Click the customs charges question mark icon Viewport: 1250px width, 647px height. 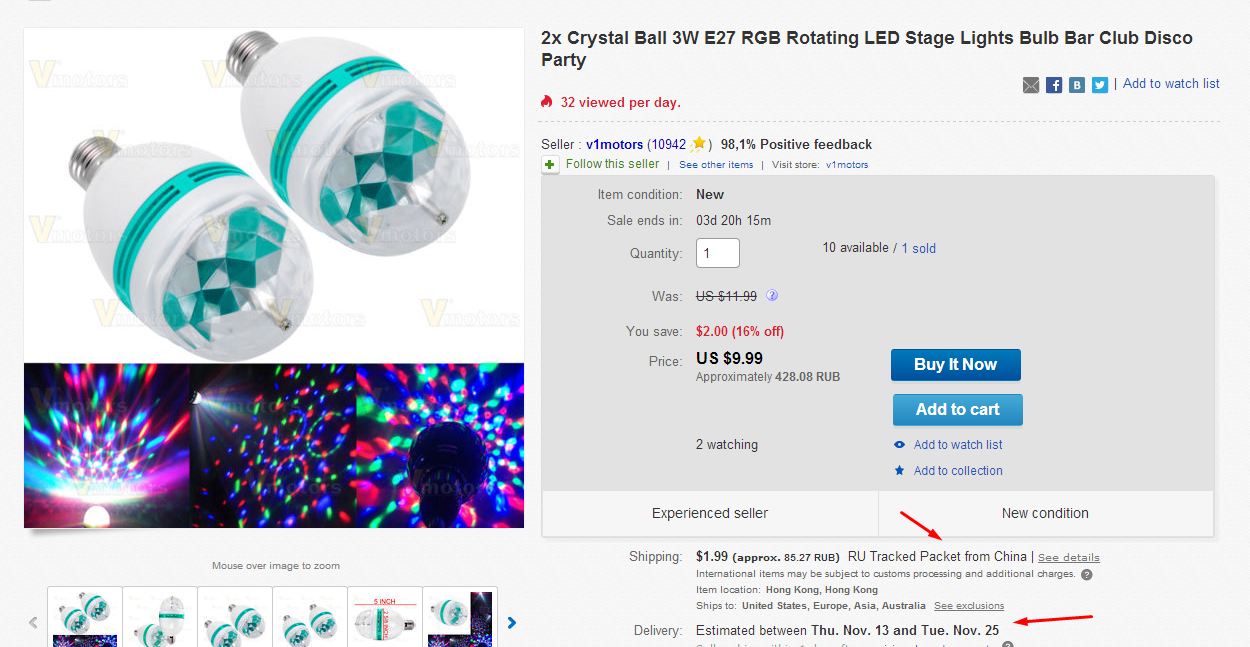pyautogui.click(x=1087, y=574)
